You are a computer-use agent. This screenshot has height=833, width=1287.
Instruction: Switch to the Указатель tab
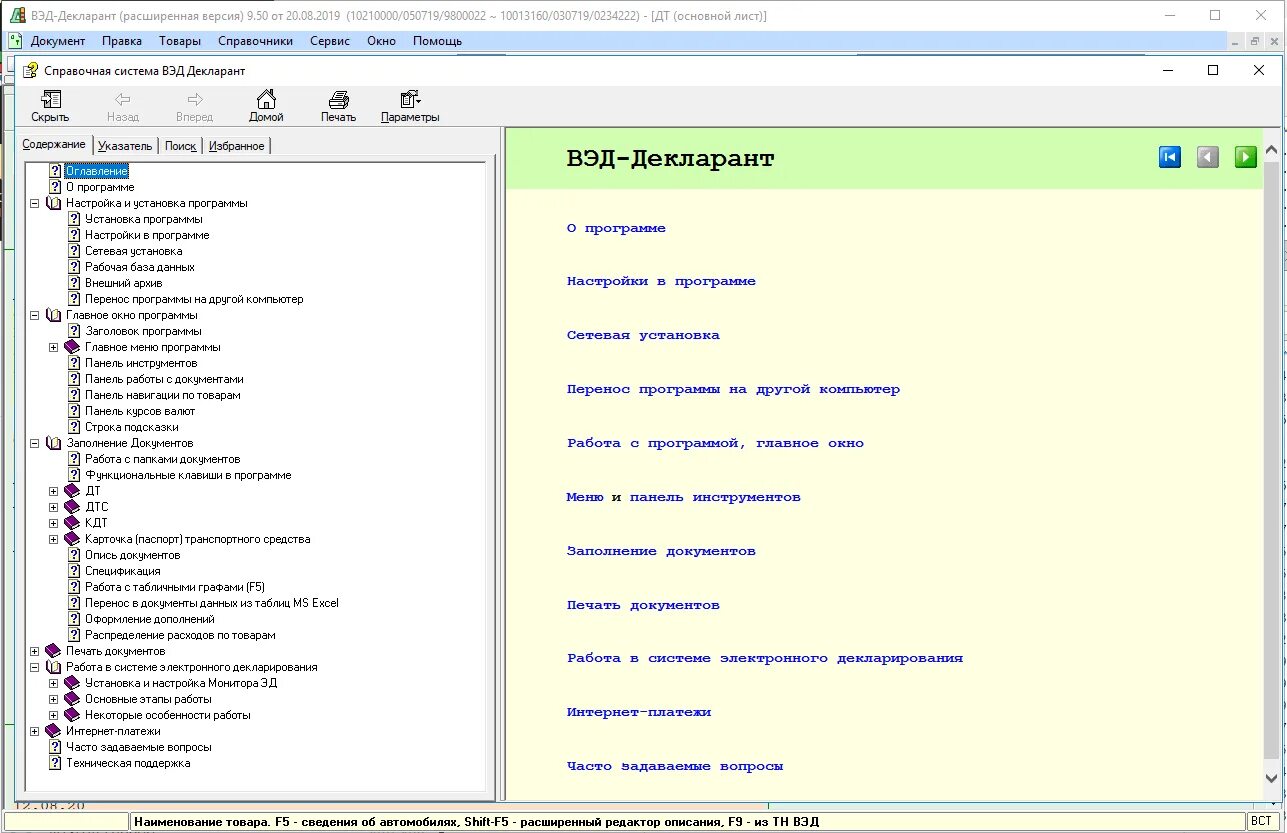[x=125, y=146]
